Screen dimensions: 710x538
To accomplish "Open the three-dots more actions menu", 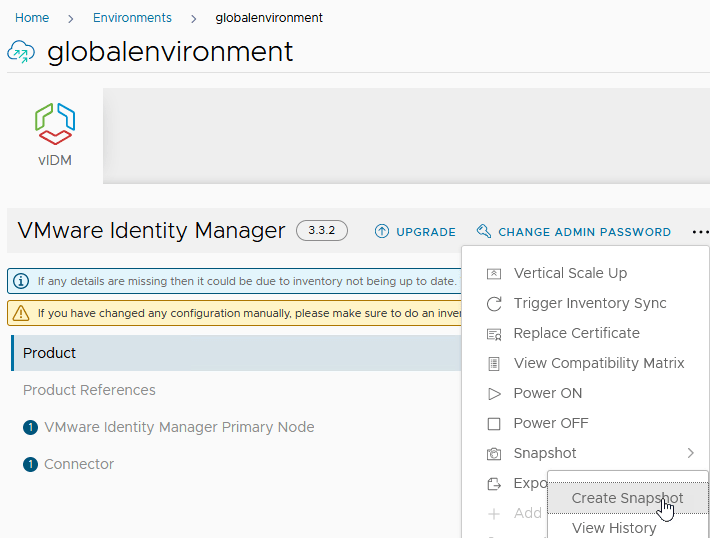I will coord(700,232).
